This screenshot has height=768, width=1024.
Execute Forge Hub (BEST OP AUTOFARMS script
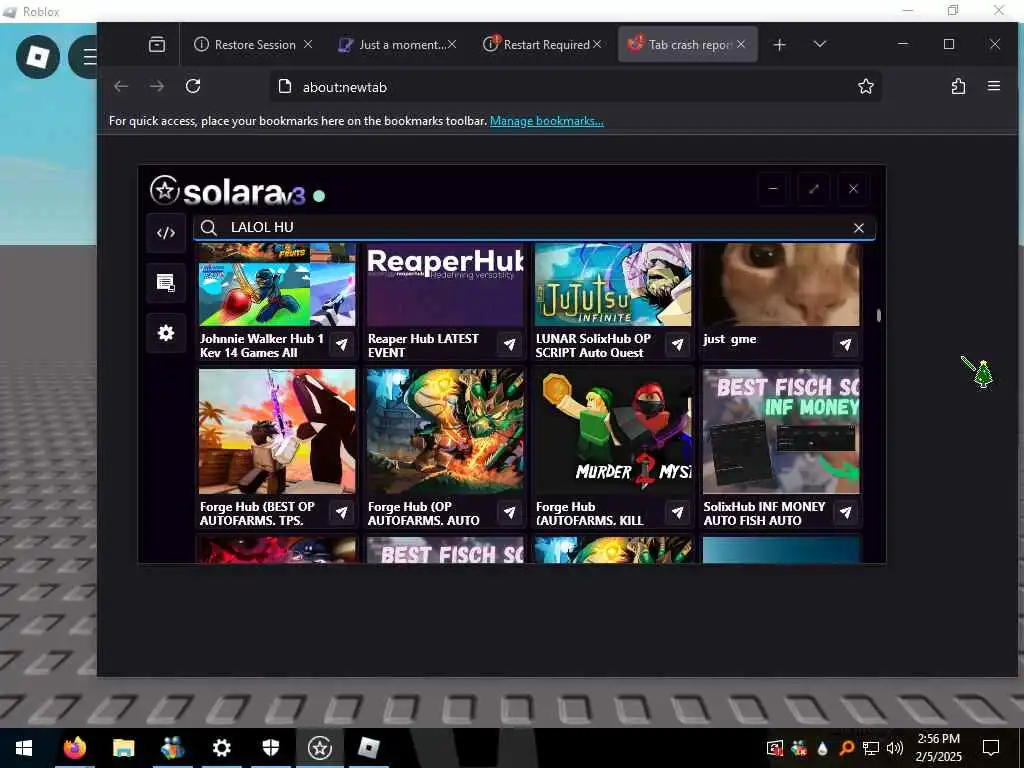point(342,512)
